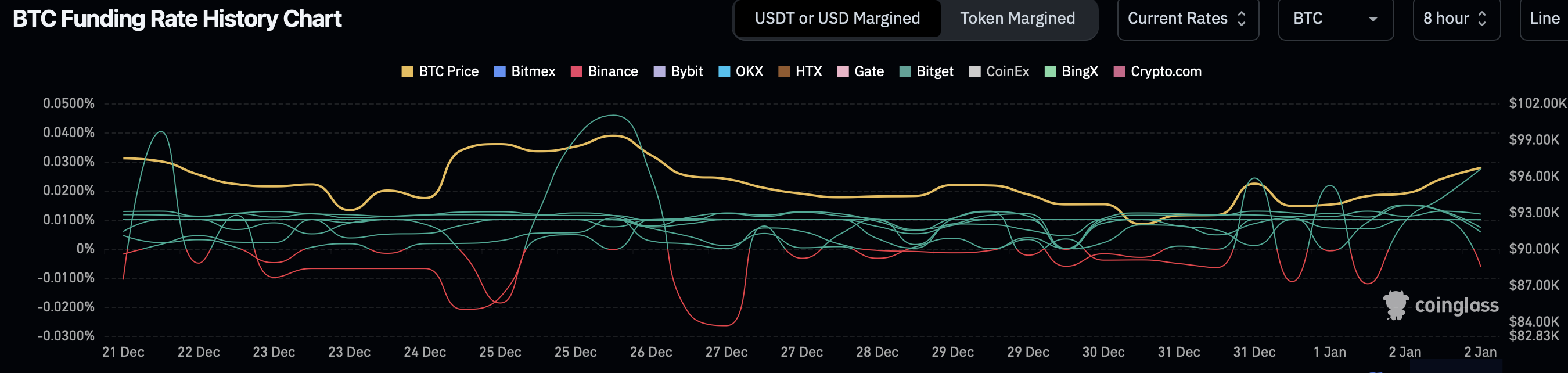The height and width of the screenshot is (373, 1568).
Task: Click the $102.00K price axis label
Action: coord(1537,103)
